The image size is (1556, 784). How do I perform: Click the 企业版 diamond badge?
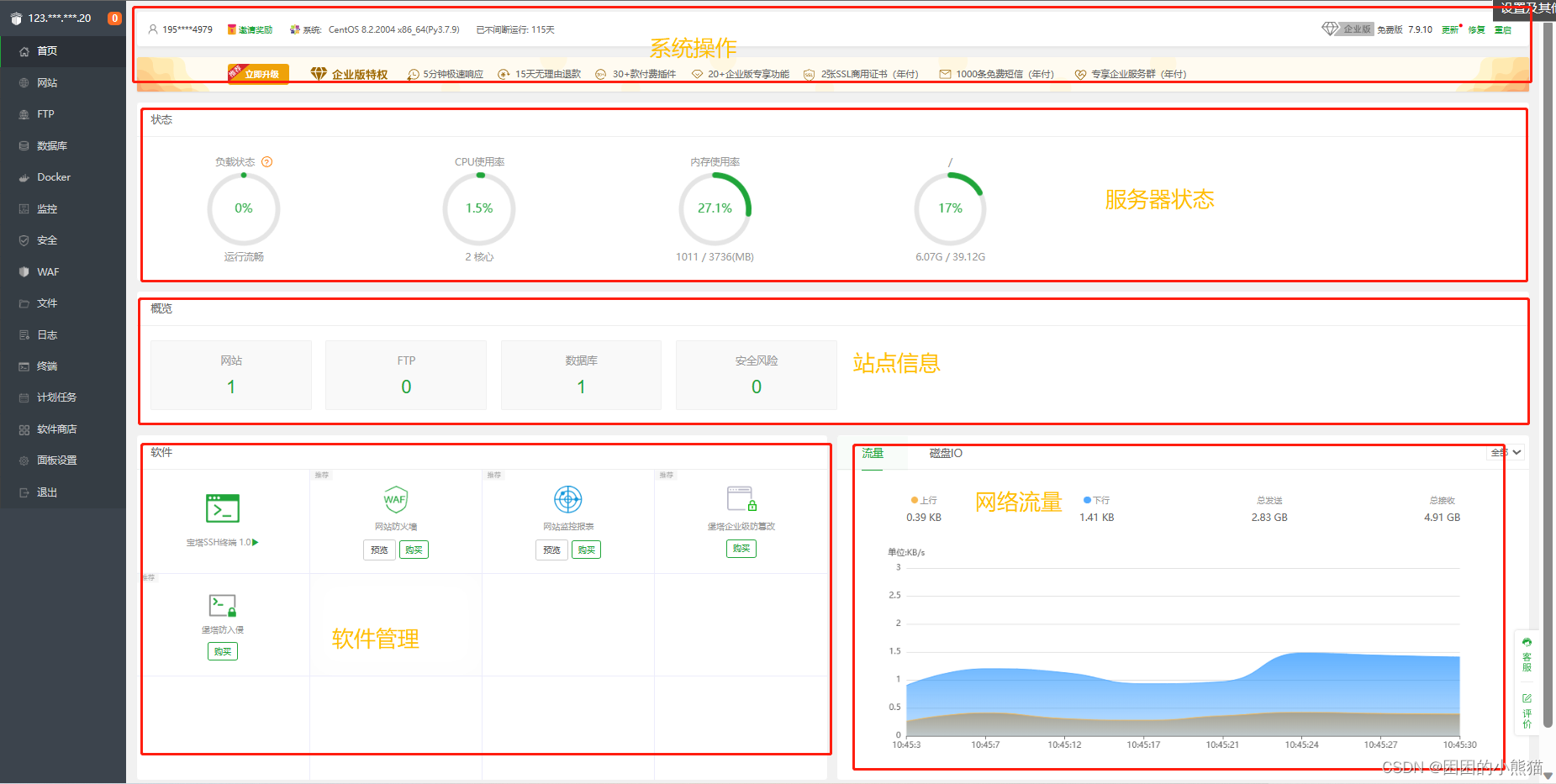tap(1347, 29)
